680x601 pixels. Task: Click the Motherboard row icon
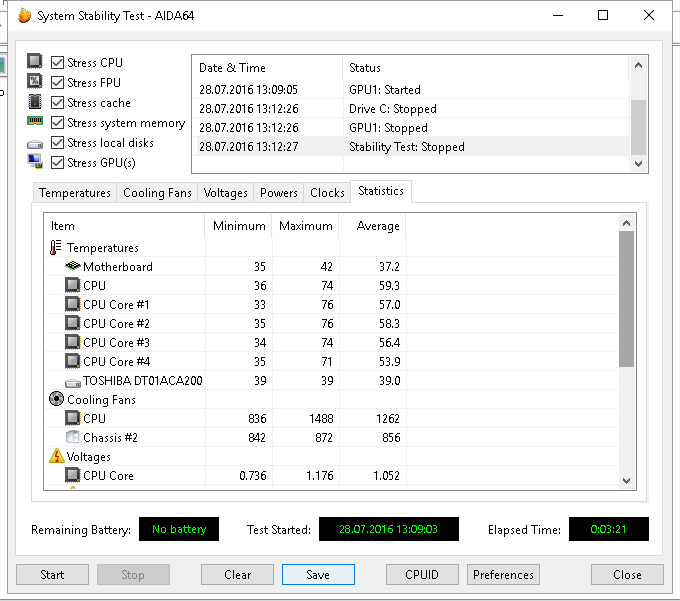(73, 266)
